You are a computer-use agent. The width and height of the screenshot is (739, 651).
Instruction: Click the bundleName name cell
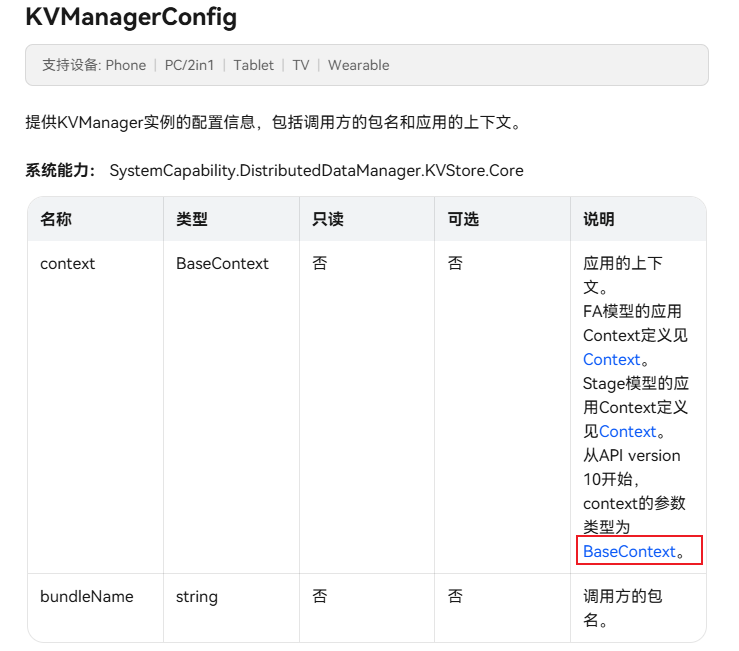click(87, 596)
